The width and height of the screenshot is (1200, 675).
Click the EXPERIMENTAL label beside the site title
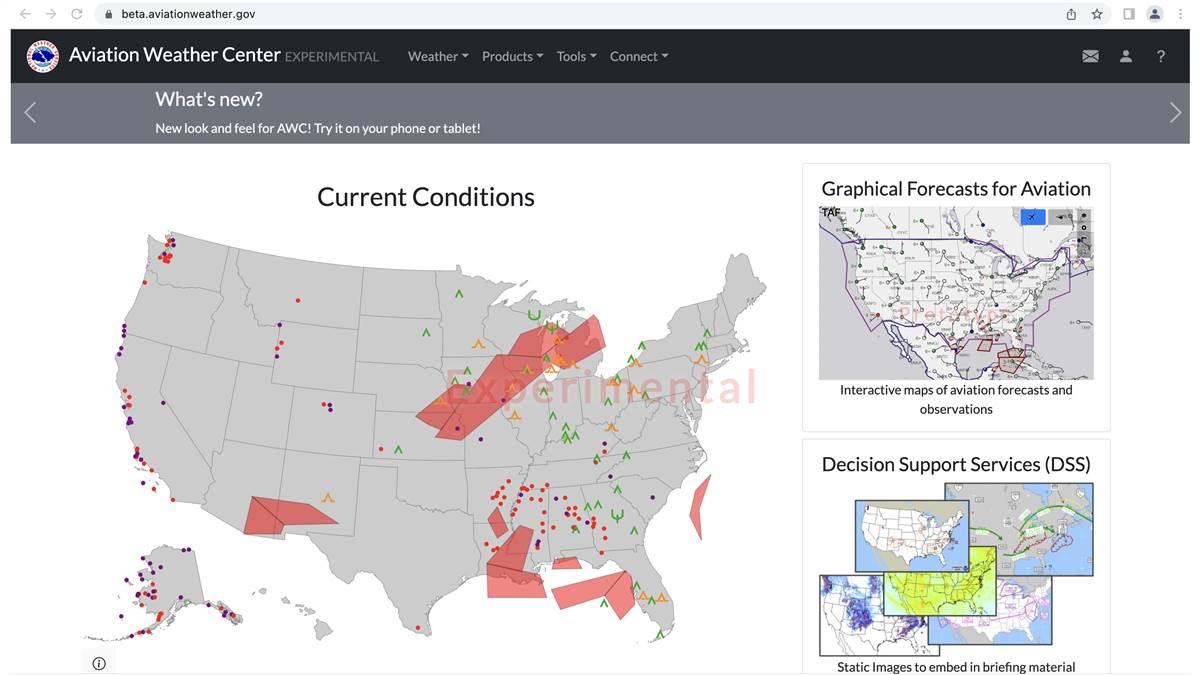pyautogui.click(x=332, y=57)
